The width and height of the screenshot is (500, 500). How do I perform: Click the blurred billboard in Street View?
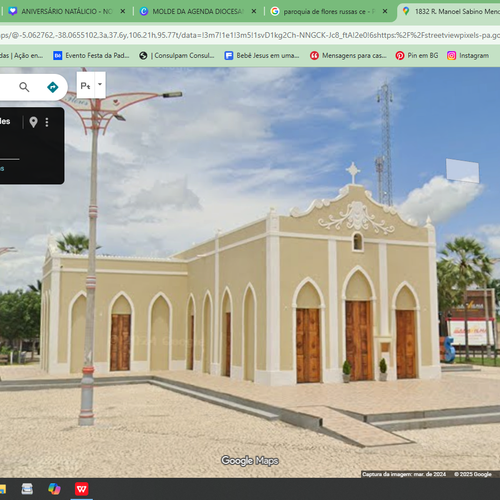click(x=463, y=170)
